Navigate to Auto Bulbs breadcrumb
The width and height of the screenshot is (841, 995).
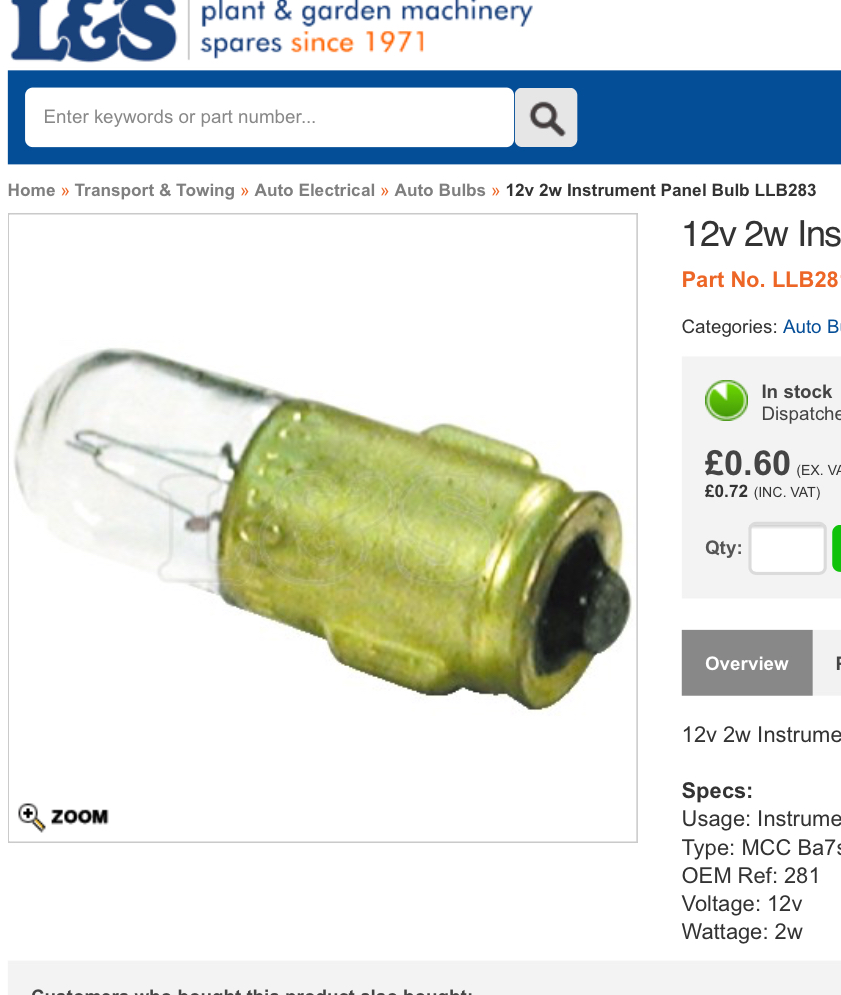pos(440,190)
